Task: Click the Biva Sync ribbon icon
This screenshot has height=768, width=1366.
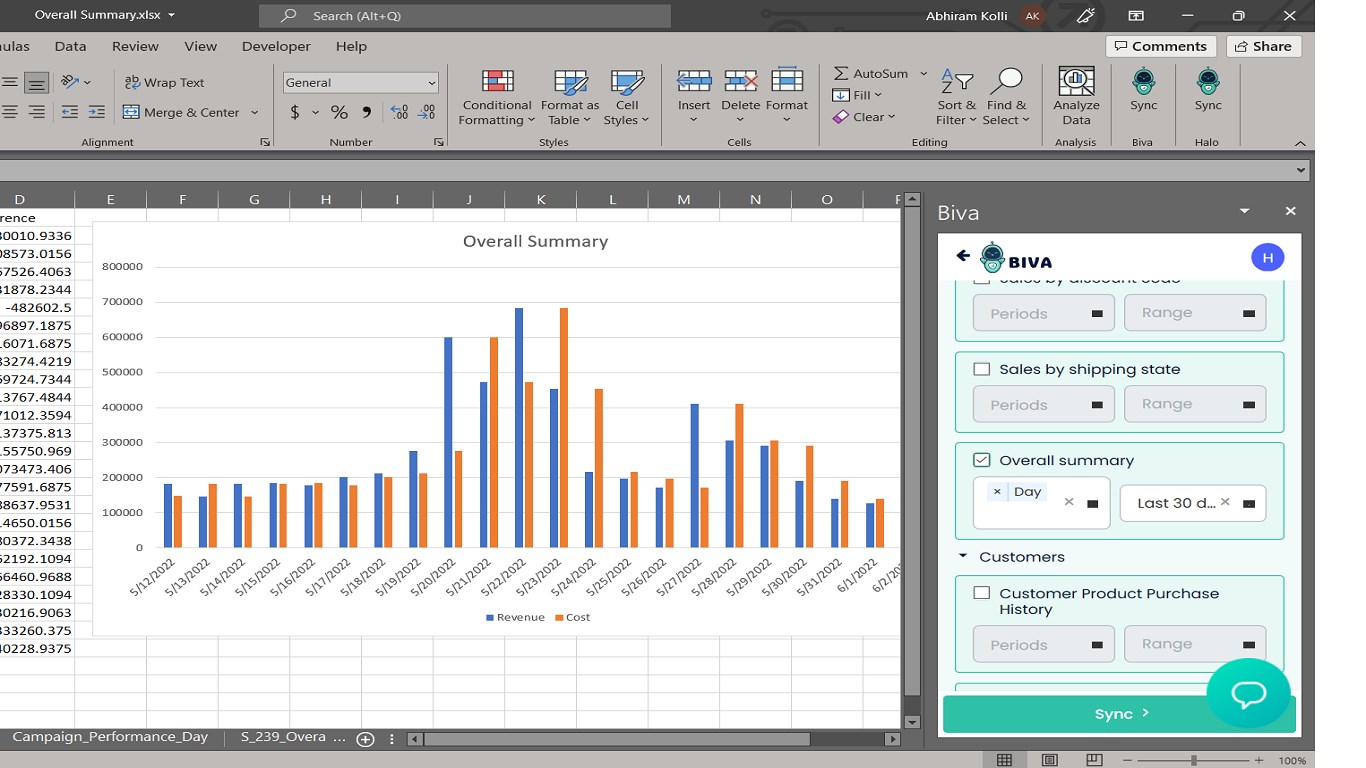Action: tap(1143, 91)
